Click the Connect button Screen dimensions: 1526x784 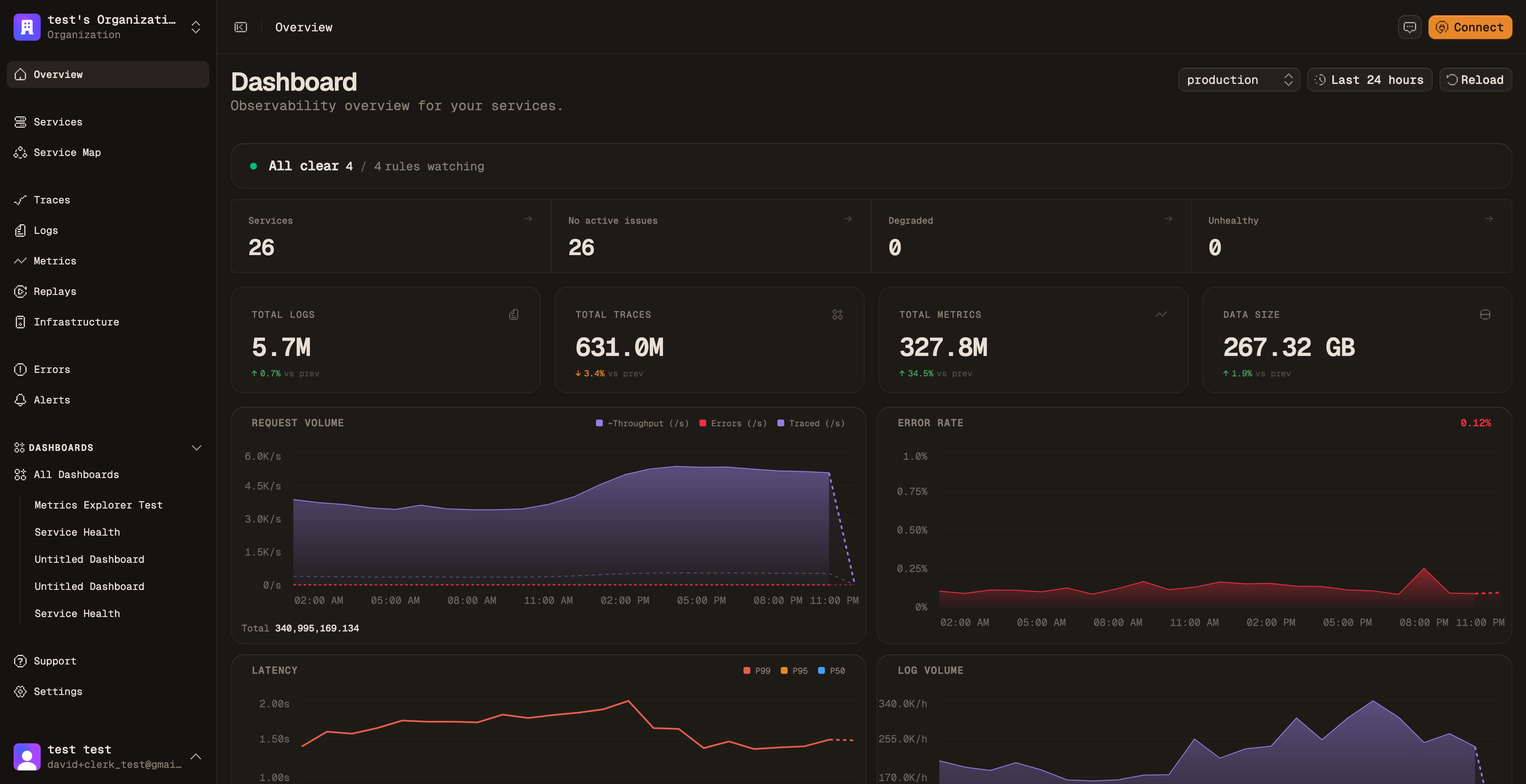(x=1470, y=27)
